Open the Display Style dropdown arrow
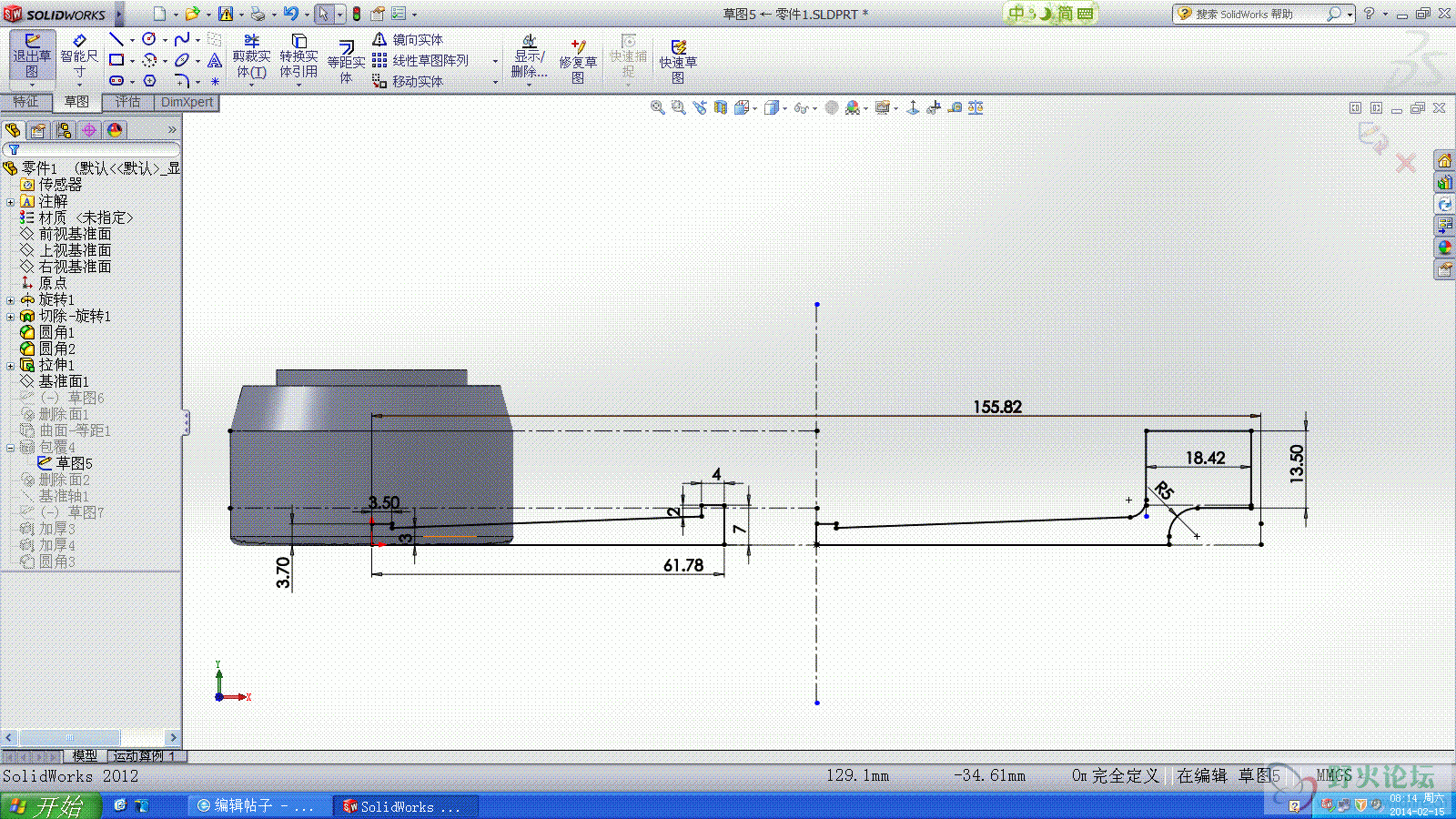Image resolution: width=1456 pixels, height=819 pixels. pos(784,108)
